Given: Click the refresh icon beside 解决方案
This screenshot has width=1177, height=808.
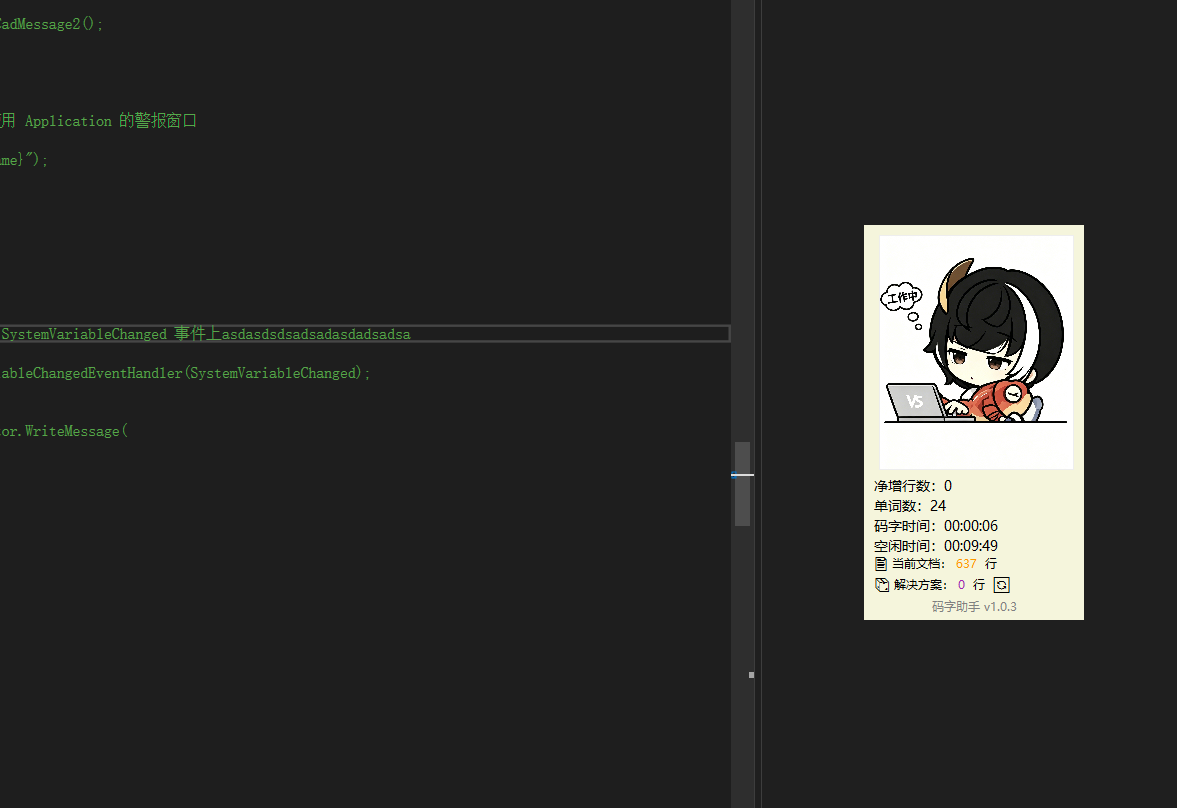Looking at the screenshot, I should (x=1001, y=584).
